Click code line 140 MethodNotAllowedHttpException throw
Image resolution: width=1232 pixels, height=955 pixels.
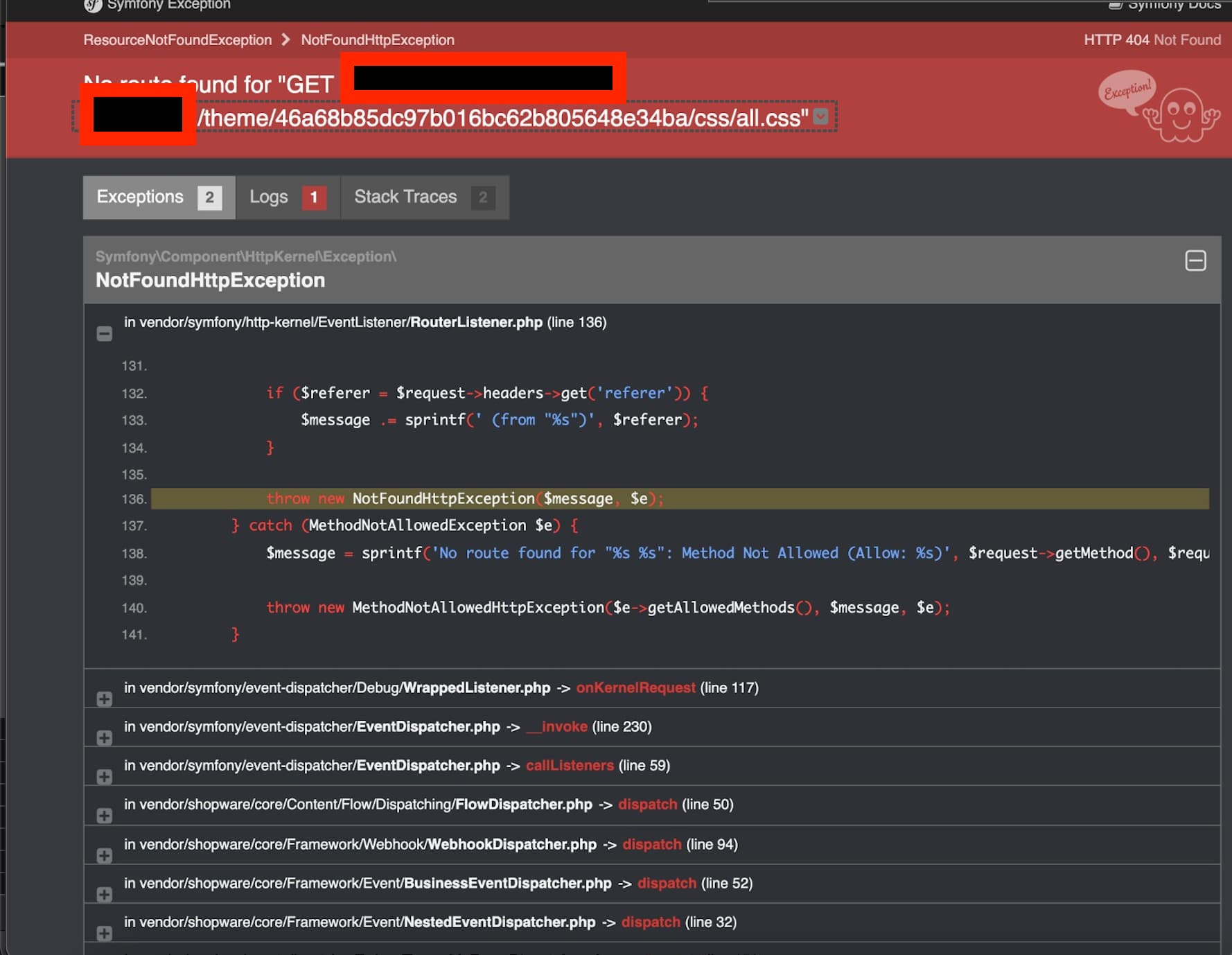coord(608,608)
